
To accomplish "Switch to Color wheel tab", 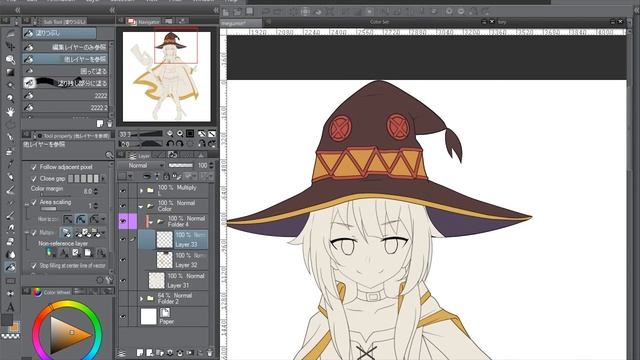I will pos(52,292).
